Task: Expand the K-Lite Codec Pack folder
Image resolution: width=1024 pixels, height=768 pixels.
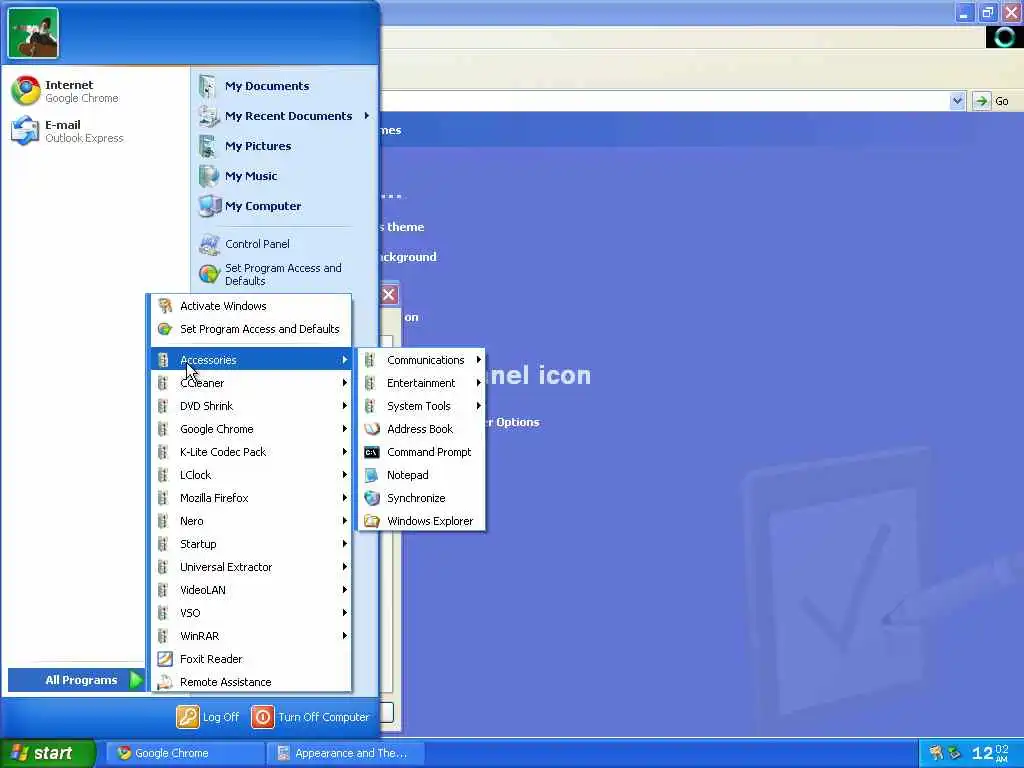Action: [x=251, y=452]
